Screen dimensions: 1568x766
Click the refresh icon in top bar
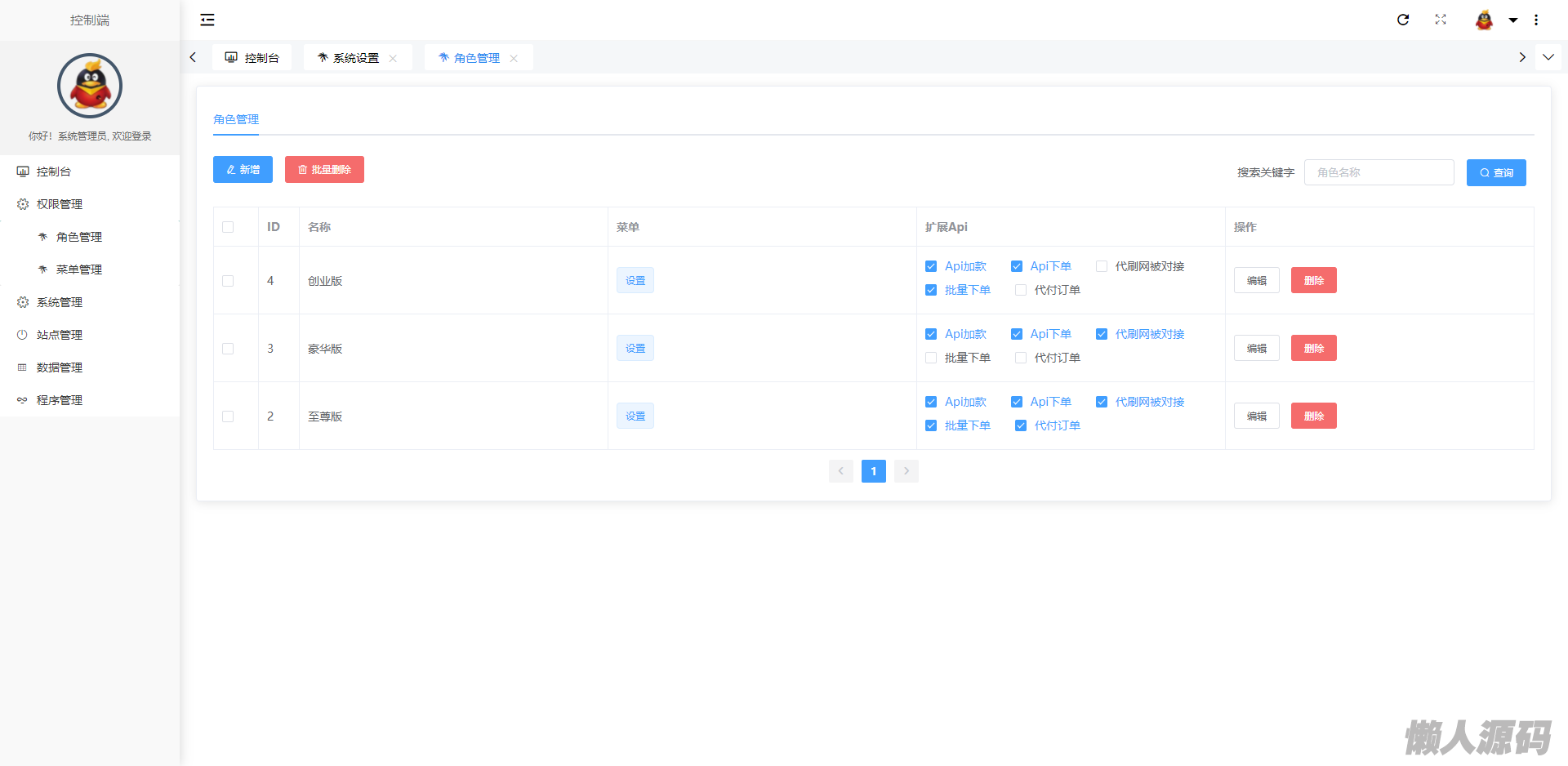(x=1403, y=20)
